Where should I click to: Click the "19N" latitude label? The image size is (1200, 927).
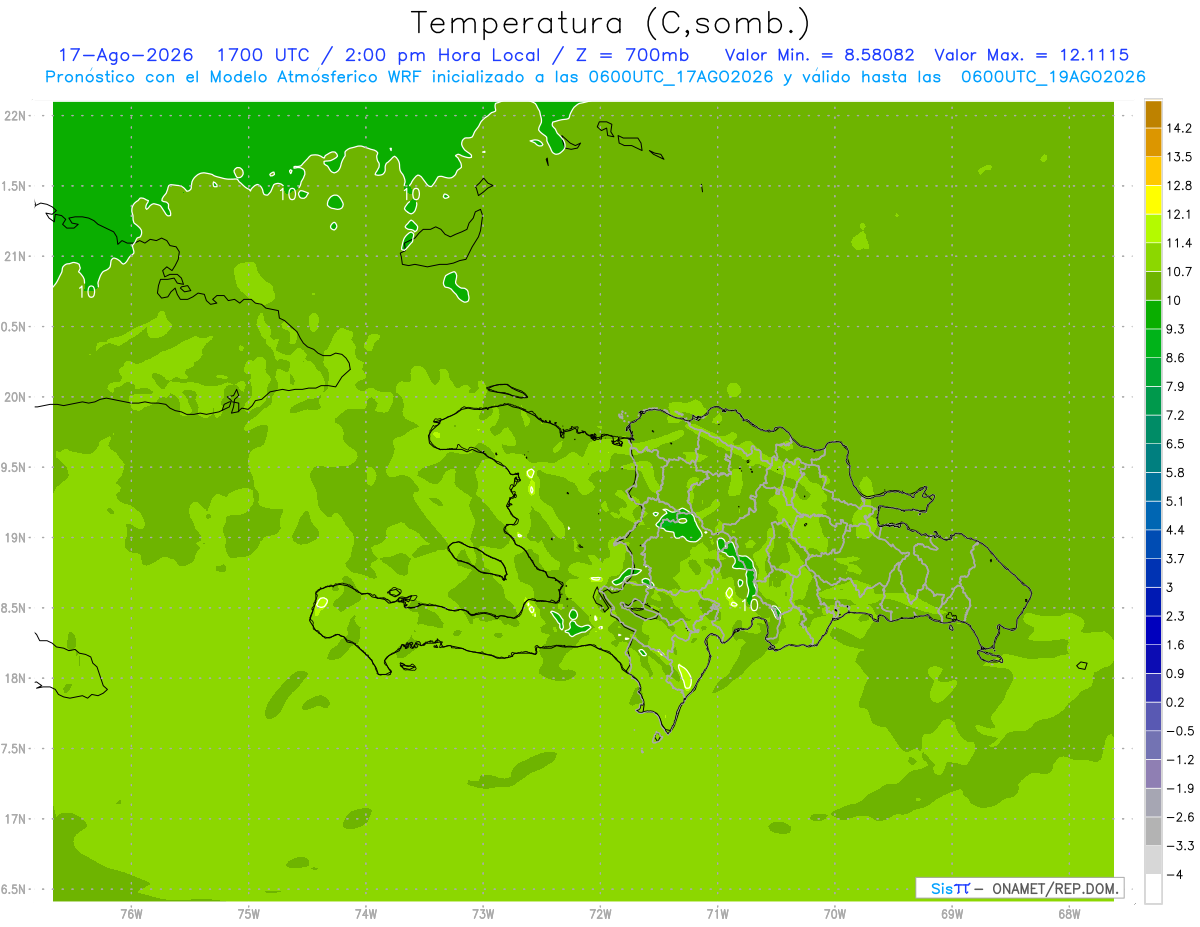coord(15,537)
